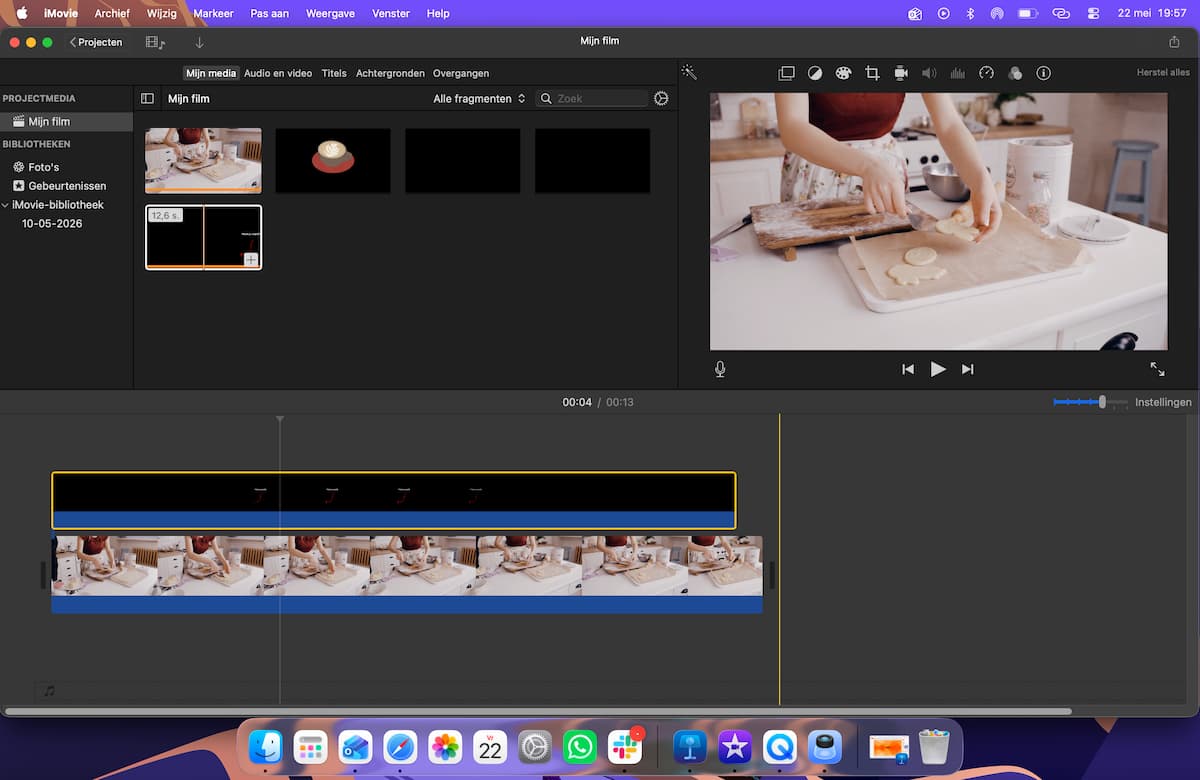Click the PROJECTMEDIA sidebar heading

[x=39, y=99]
